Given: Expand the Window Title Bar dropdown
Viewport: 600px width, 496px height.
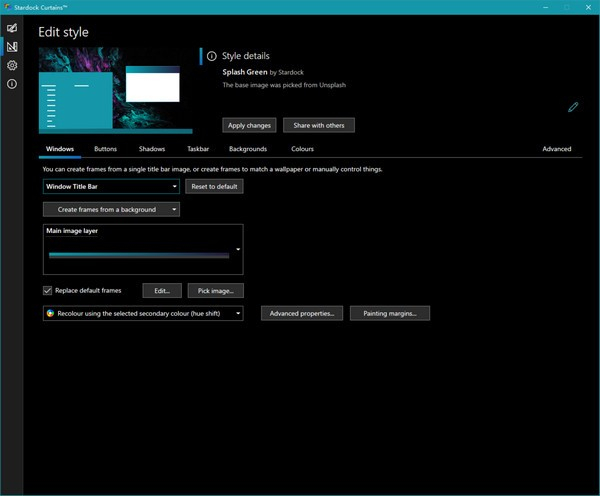Looking at the screenshot, I should pos(112,186).
